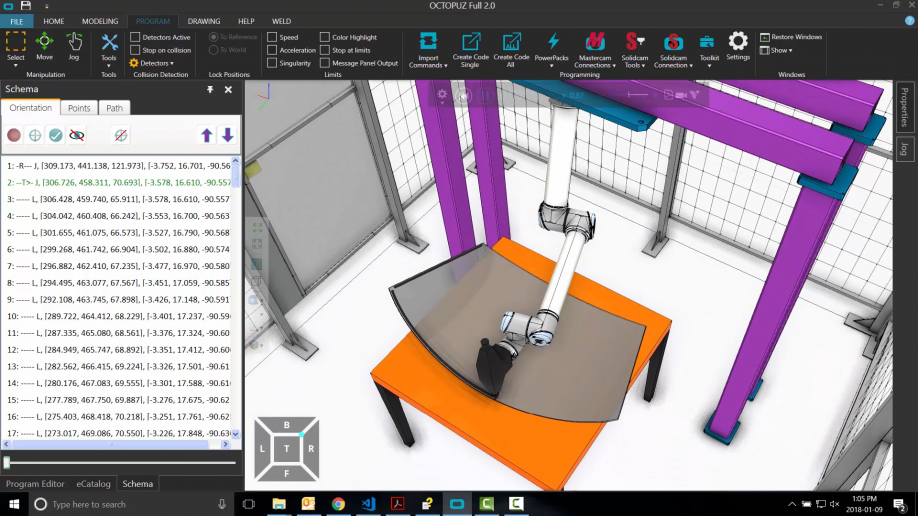
Task: Run Create Code Single
Action: click(470, 50)
